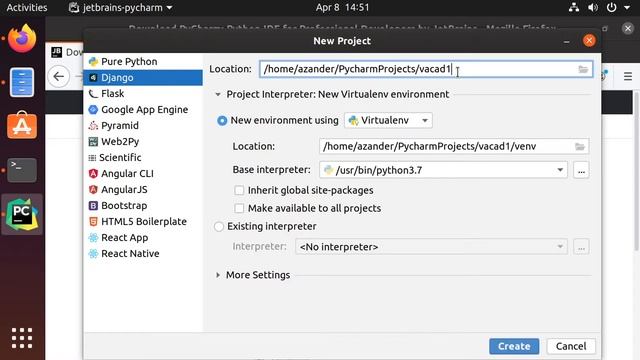Expand More Settings section
The height and width of the screenshot is (360, 640).
point(218,275)
